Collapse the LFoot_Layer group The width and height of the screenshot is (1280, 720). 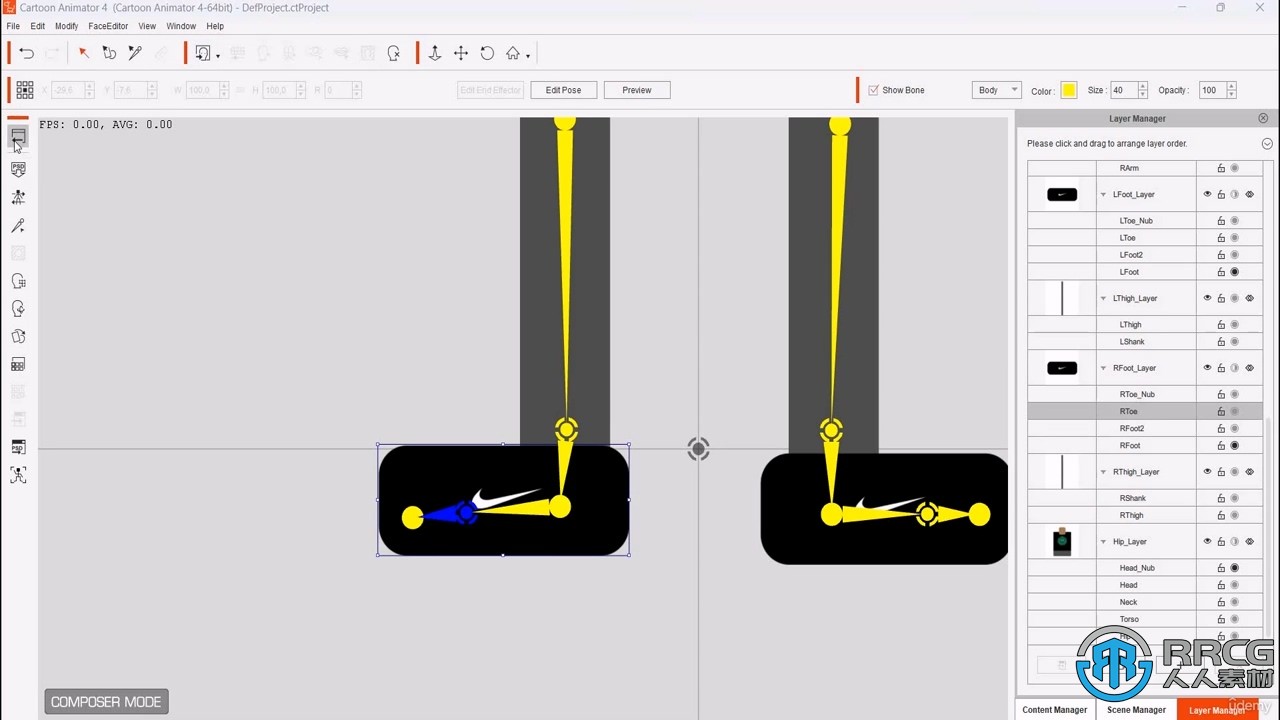[1104, 195]
